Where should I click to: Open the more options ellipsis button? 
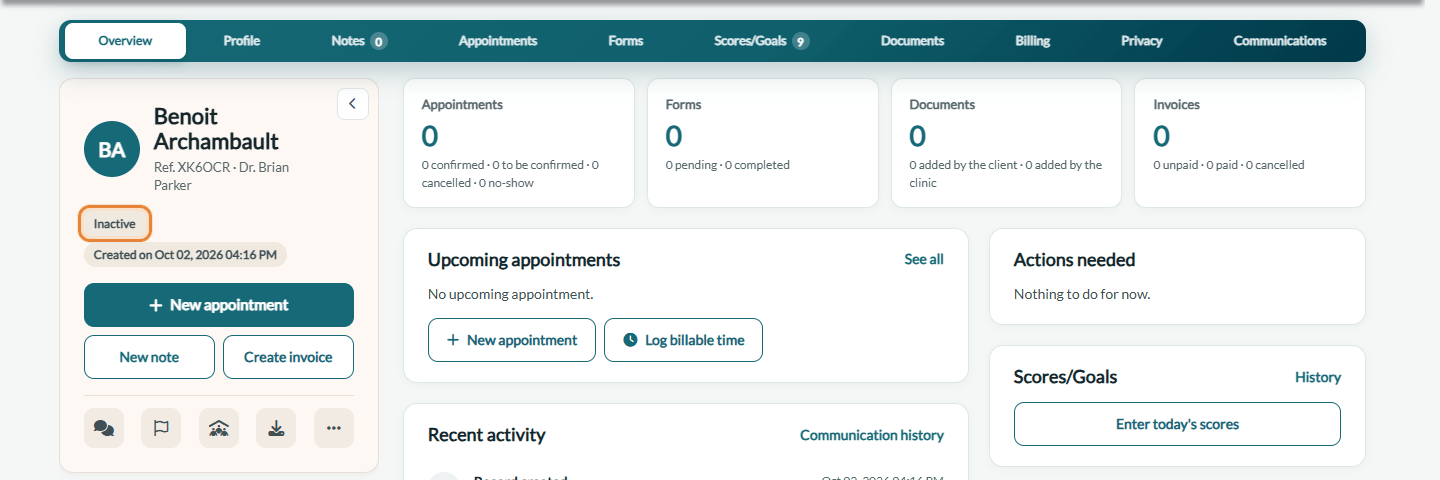[334, 428]
